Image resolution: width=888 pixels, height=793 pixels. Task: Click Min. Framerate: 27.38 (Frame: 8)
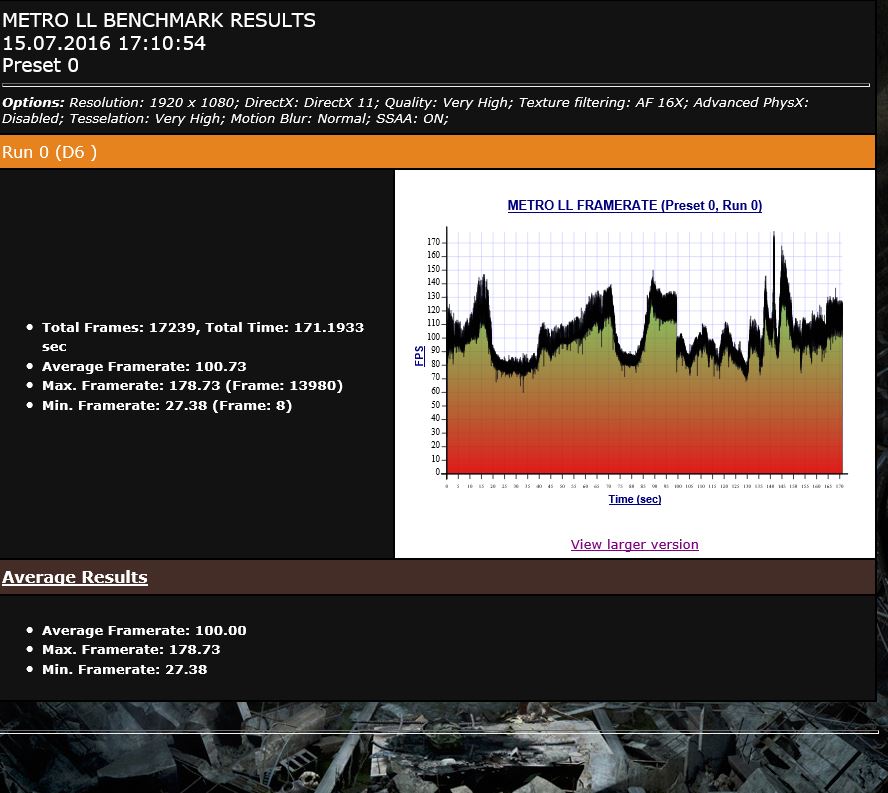167,406
